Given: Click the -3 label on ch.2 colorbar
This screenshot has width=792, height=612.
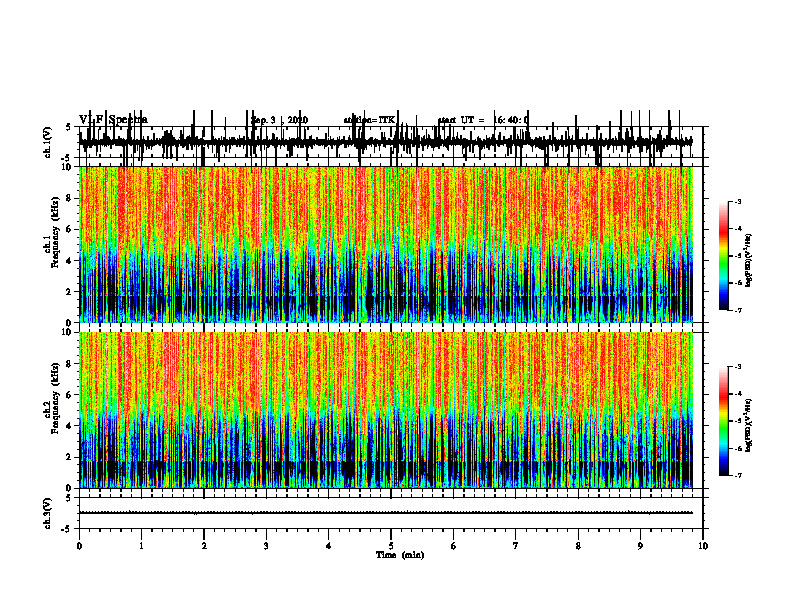Looking at the screenshot, I should [x=738, y=367].
